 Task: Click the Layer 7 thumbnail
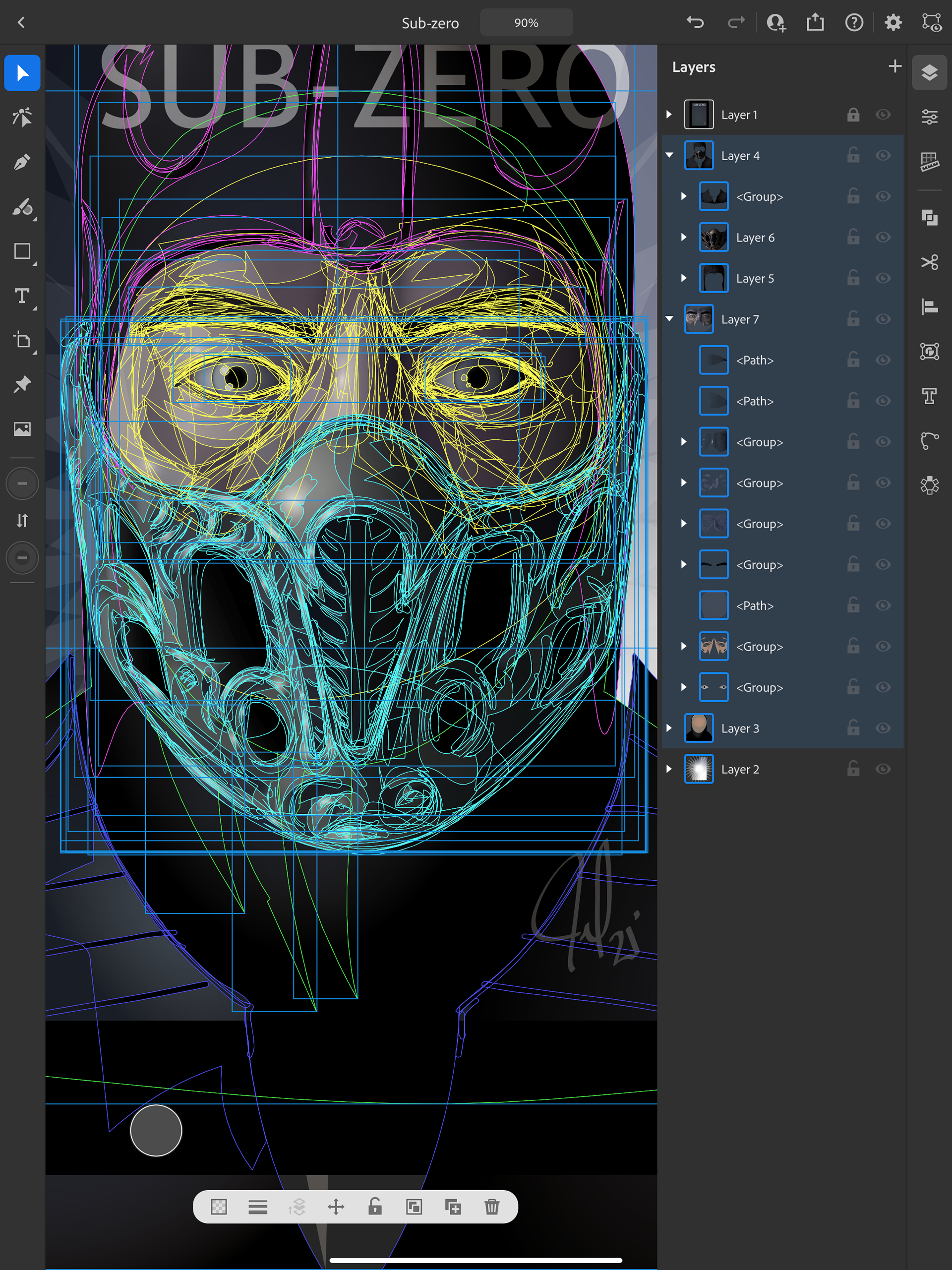pos(699,319)
